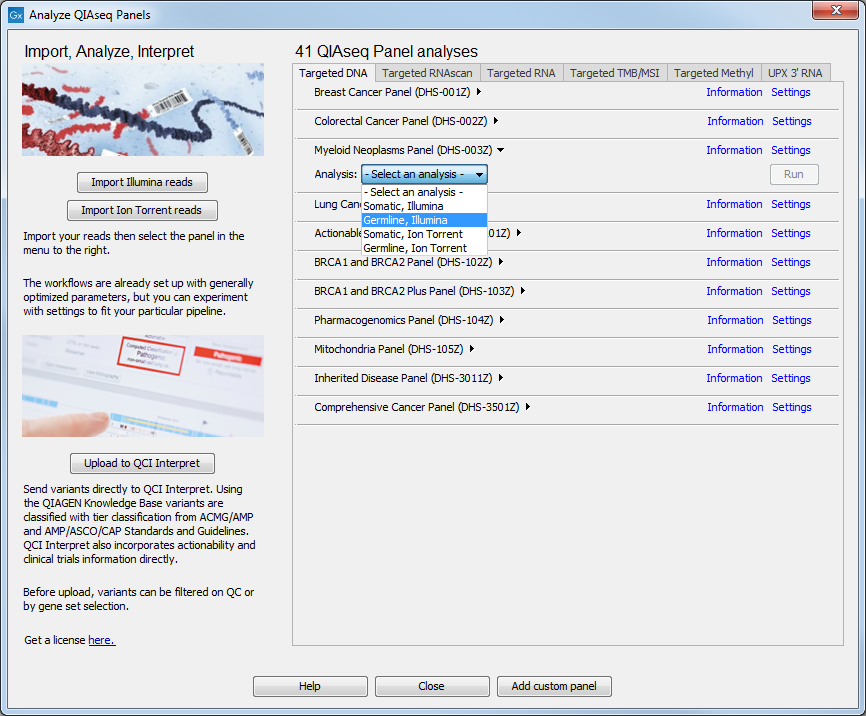Image resolution: width=866 pixels, height=716 pixels.
Task: Expand the Pharmacogenomics Panel (DHS-104Z) row
Action: pos(502,319)
